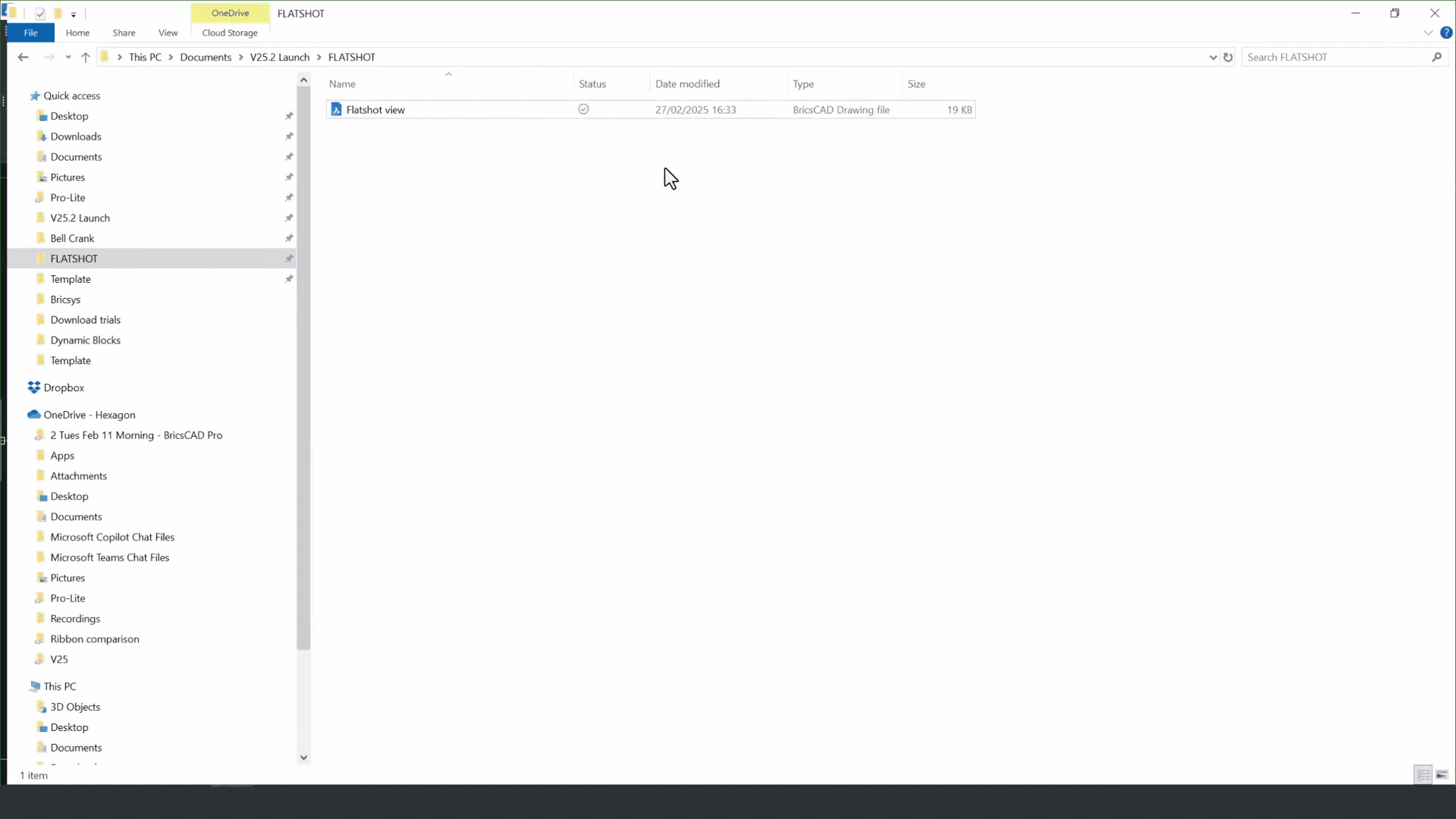This screenshot has height=819, width=1456.
Task: Open the View ribbon tab
Action: (x=168, y=33)
